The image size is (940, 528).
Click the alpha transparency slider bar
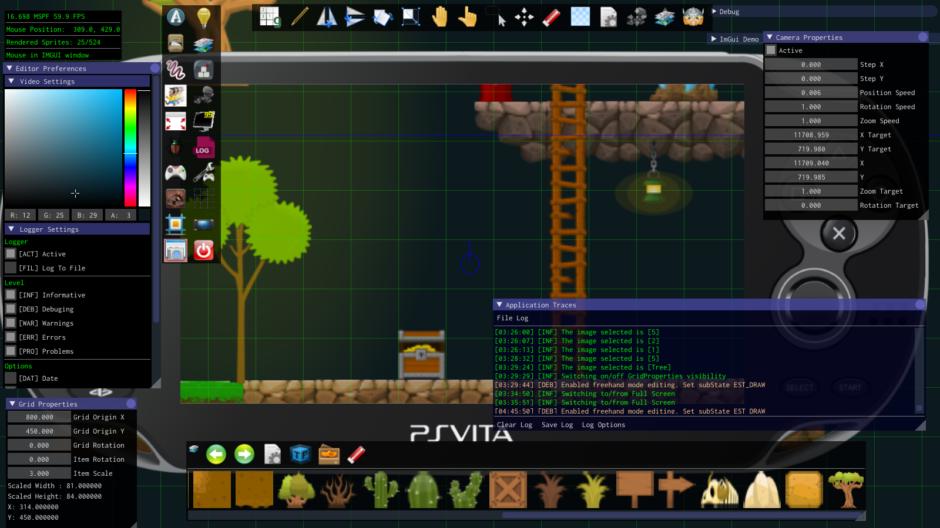[144, 147]
